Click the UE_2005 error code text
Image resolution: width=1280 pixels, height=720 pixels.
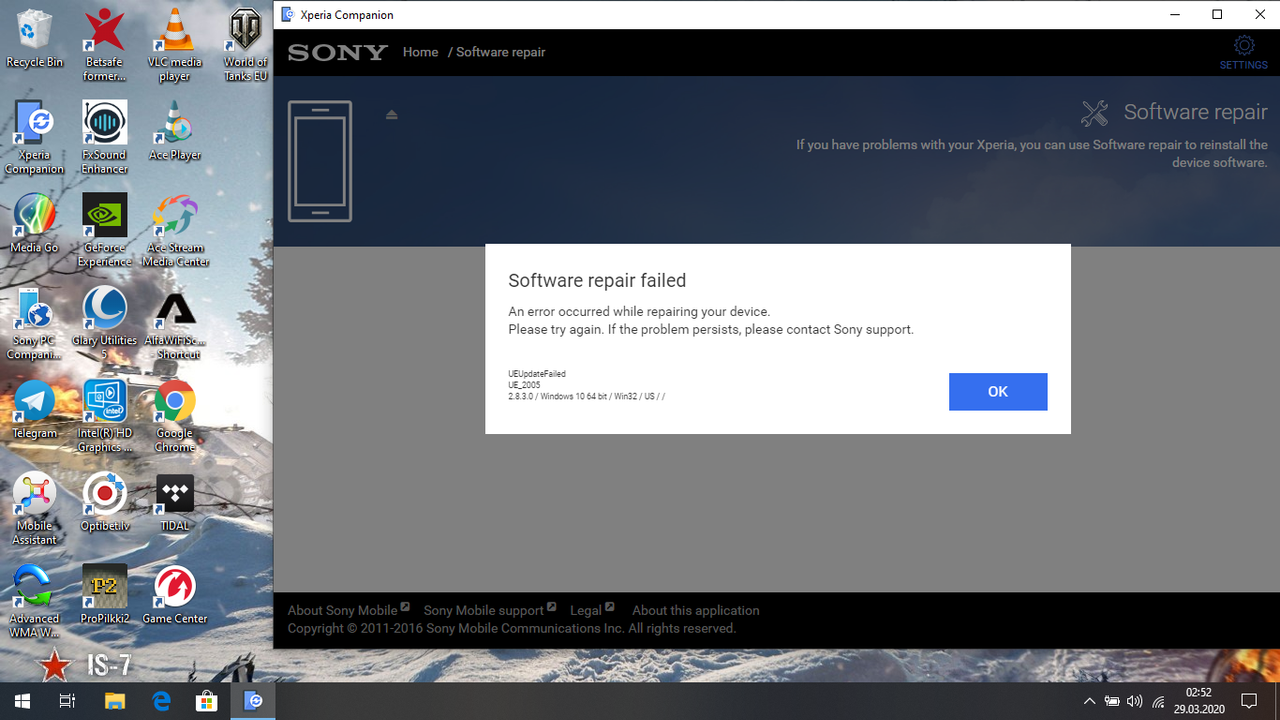524,385
